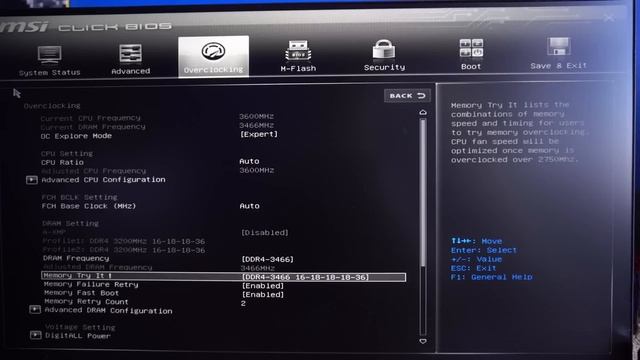The width and height of the screenshot is (640, 360).
Task: Select the Memory Try It ! label
Action: tap(77, 276)
